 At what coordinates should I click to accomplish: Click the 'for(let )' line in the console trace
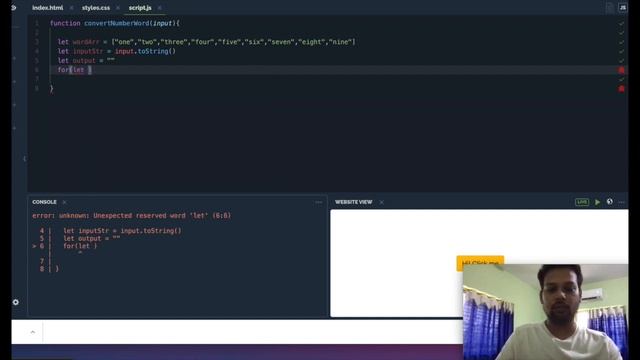pos(80,246)
